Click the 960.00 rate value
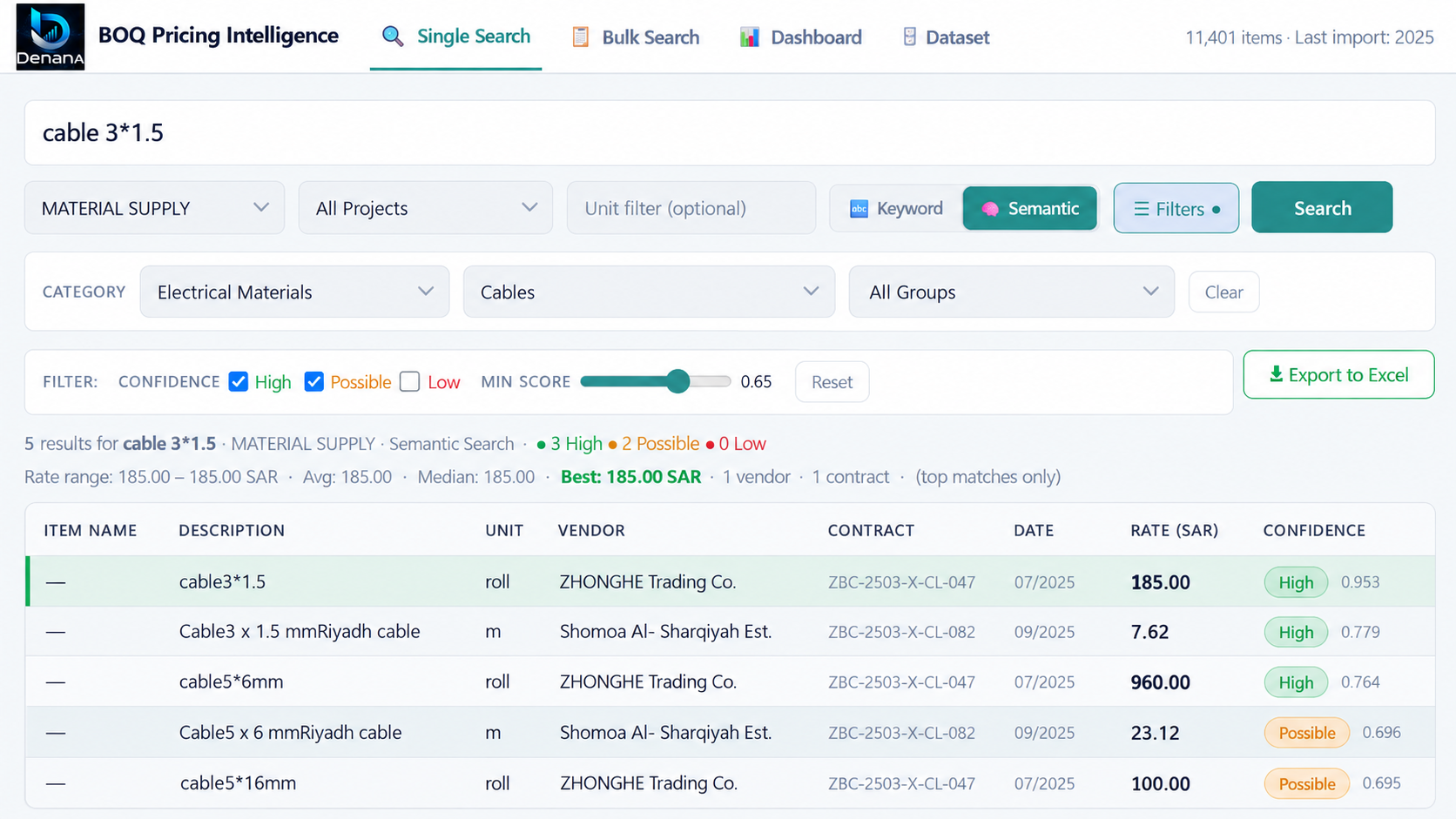The height and width of the screenshot is (819, 1456). coord(1160,682)
